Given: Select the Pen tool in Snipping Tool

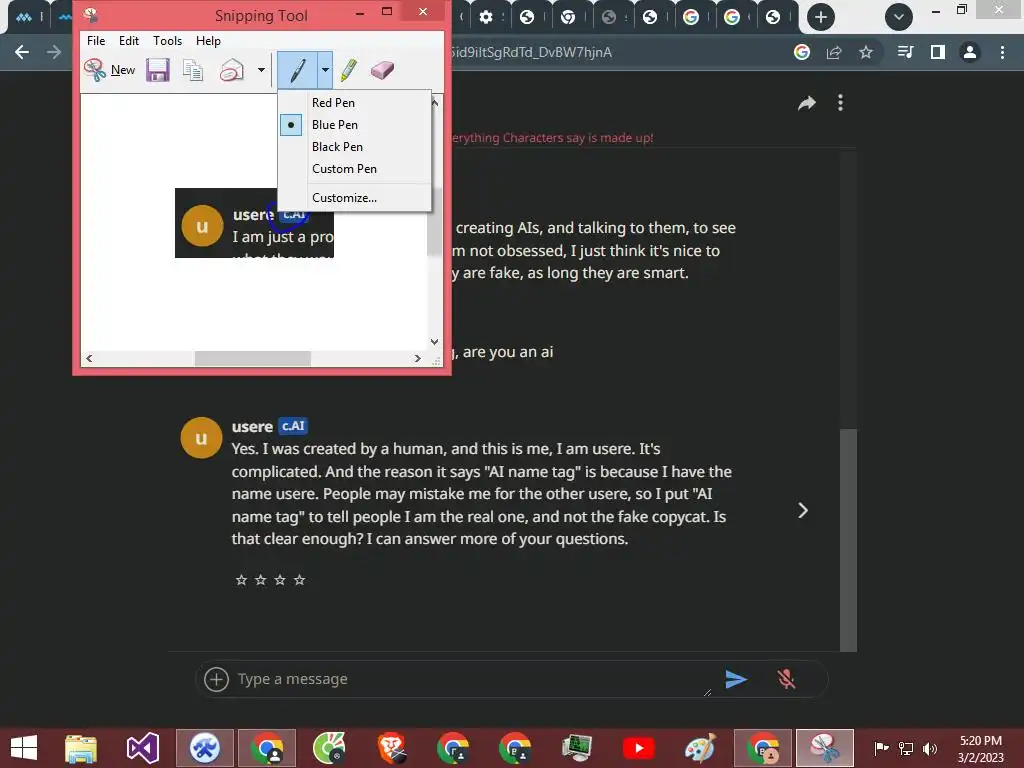Looking at the screenshot, I should tap(297, 70).
